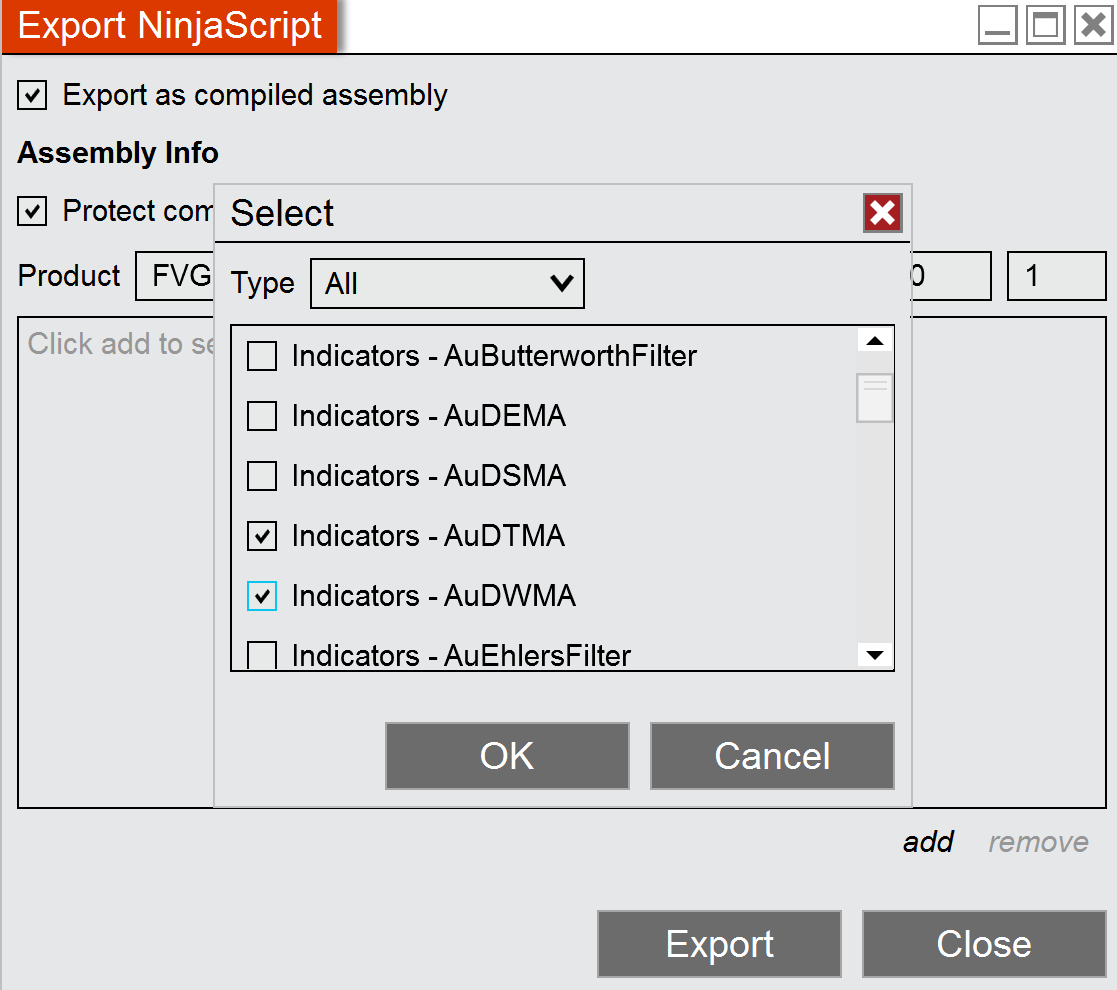
Task: Select the AuButterworthFilter label text
Action: point(494,356)
